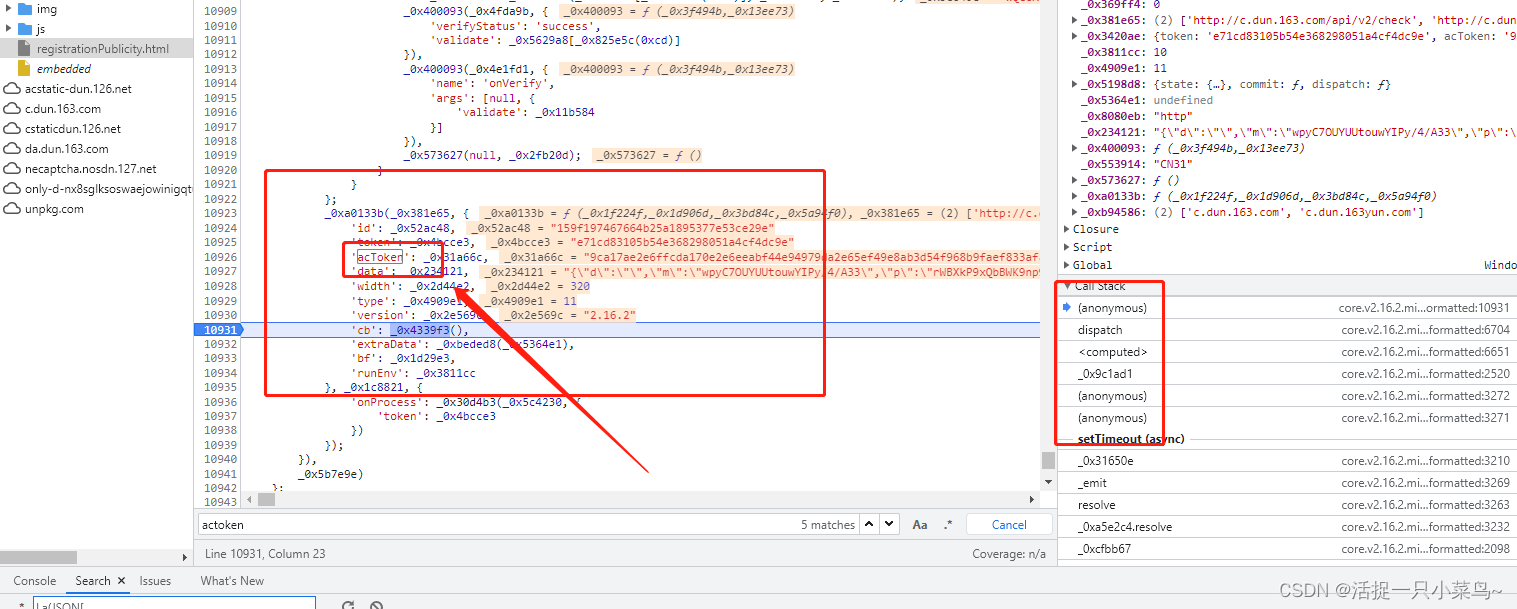The width and height of the screenshot is (1517, 609).
Task: Expand the _0x3420ae scope variable
Action: (1074, 36)
